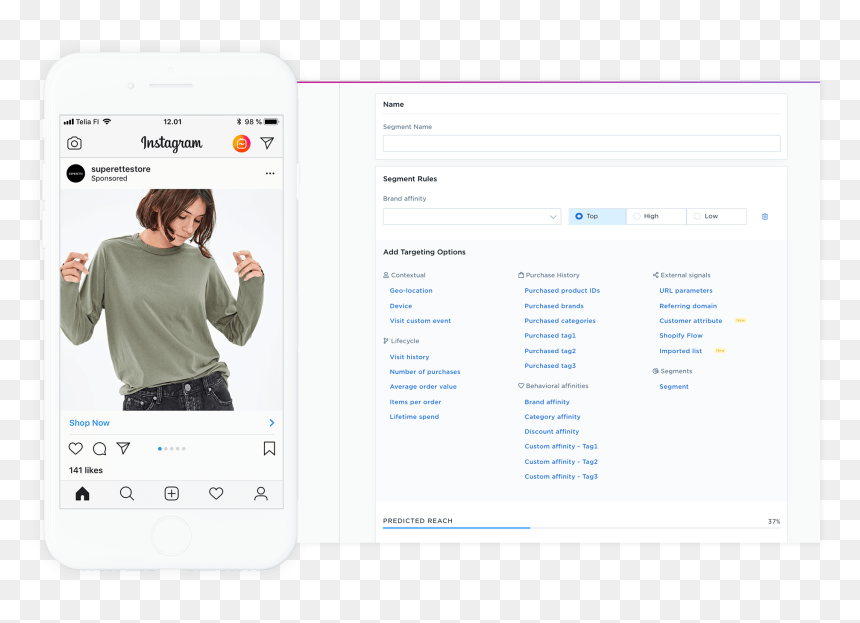
Task: Select the Low affinity radio option
Action: 716,216
